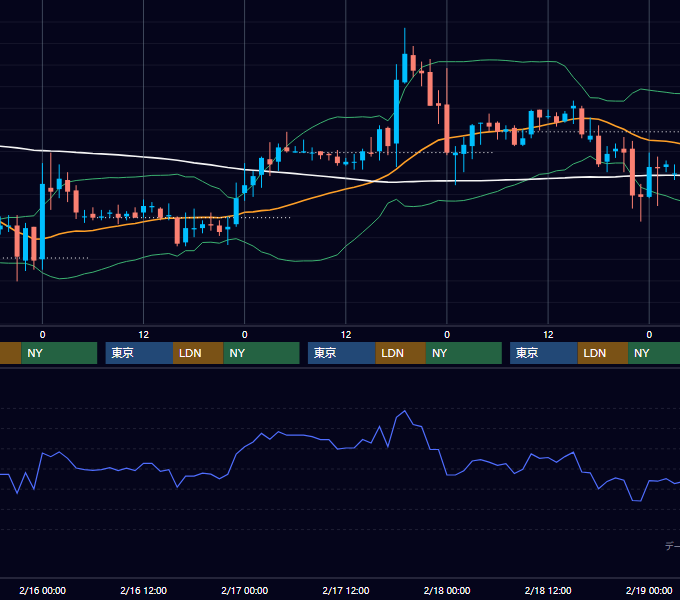Select the LDN session block for 2/17
The image size is (680, 600).
tap(400, 353)
